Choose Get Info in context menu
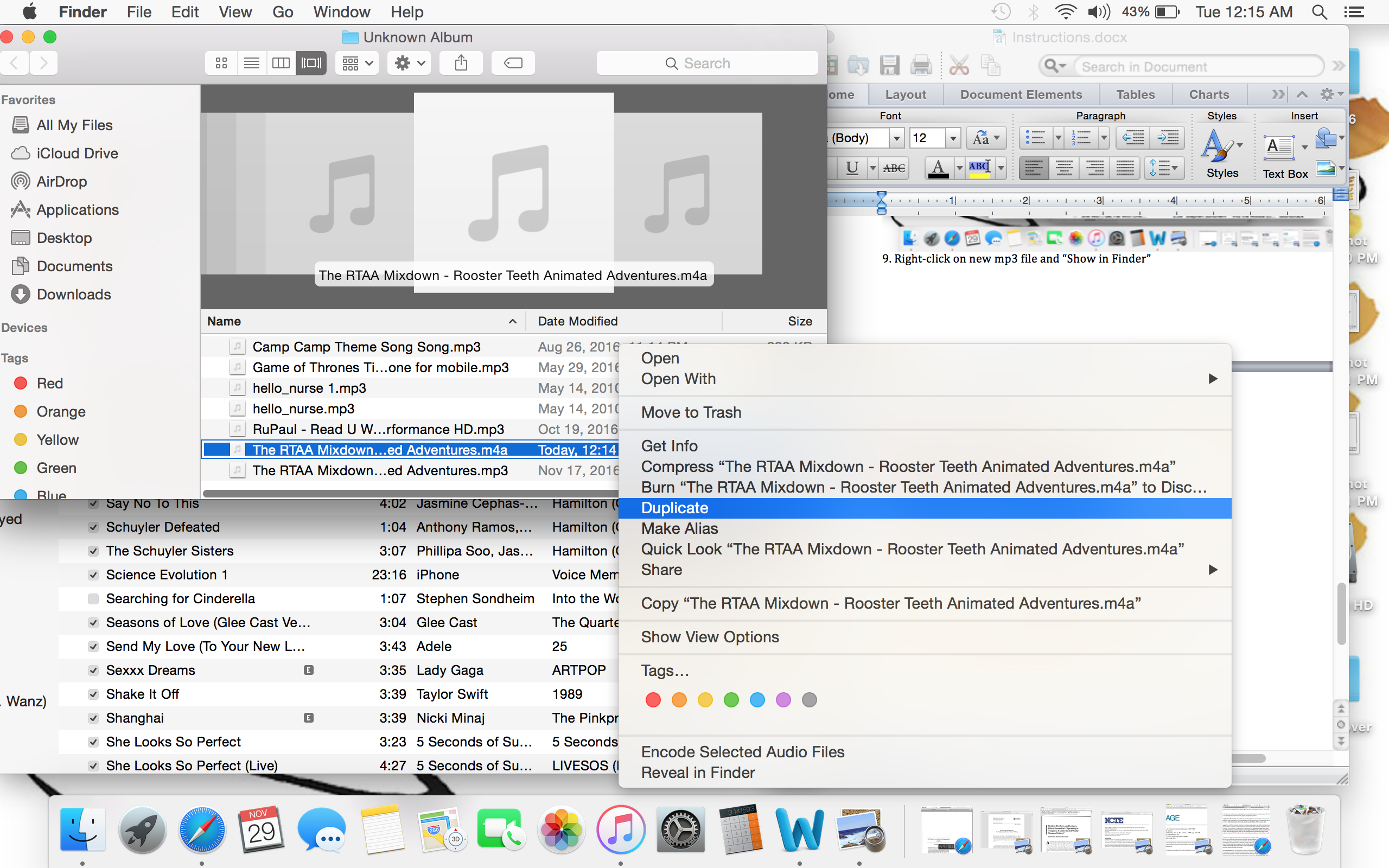 (925, 446)
